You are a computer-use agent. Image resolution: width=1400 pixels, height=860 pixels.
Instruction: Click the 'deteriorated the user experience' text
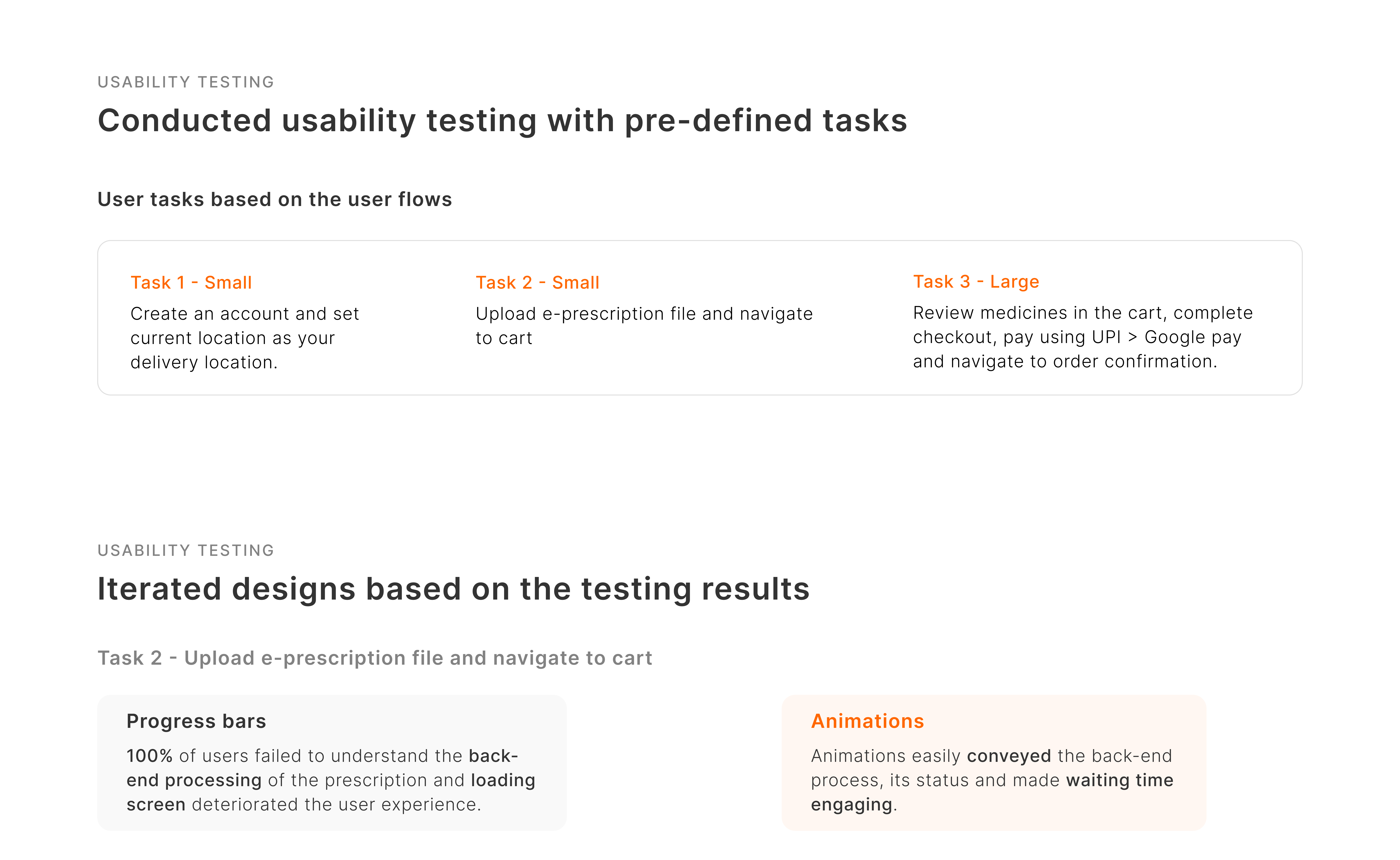tap(336, 805)
